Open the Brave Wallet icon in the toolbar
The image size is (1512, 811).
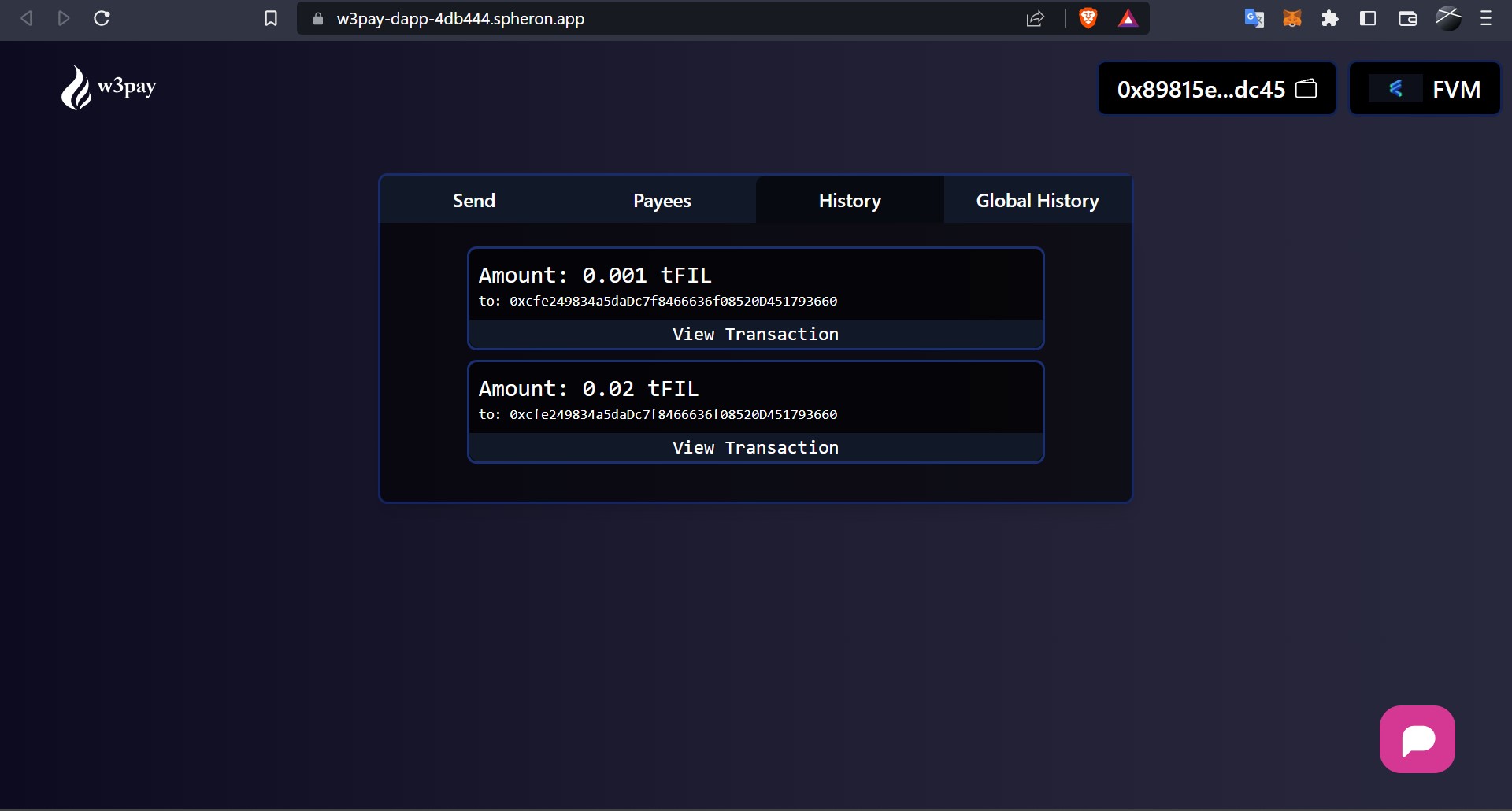coord(1408,18)
